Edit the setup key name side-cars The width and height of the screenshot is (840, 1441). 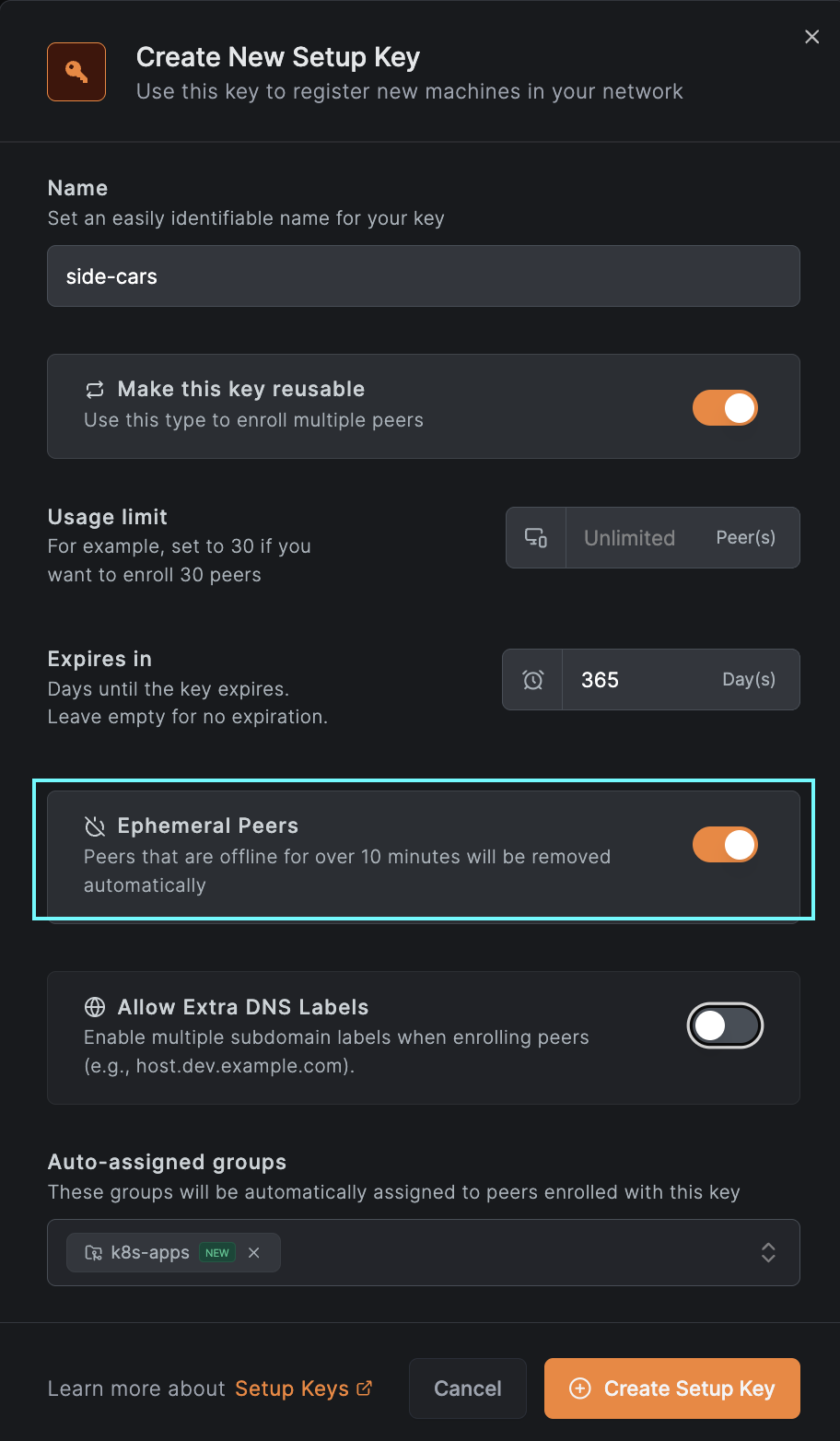point(424,275)
